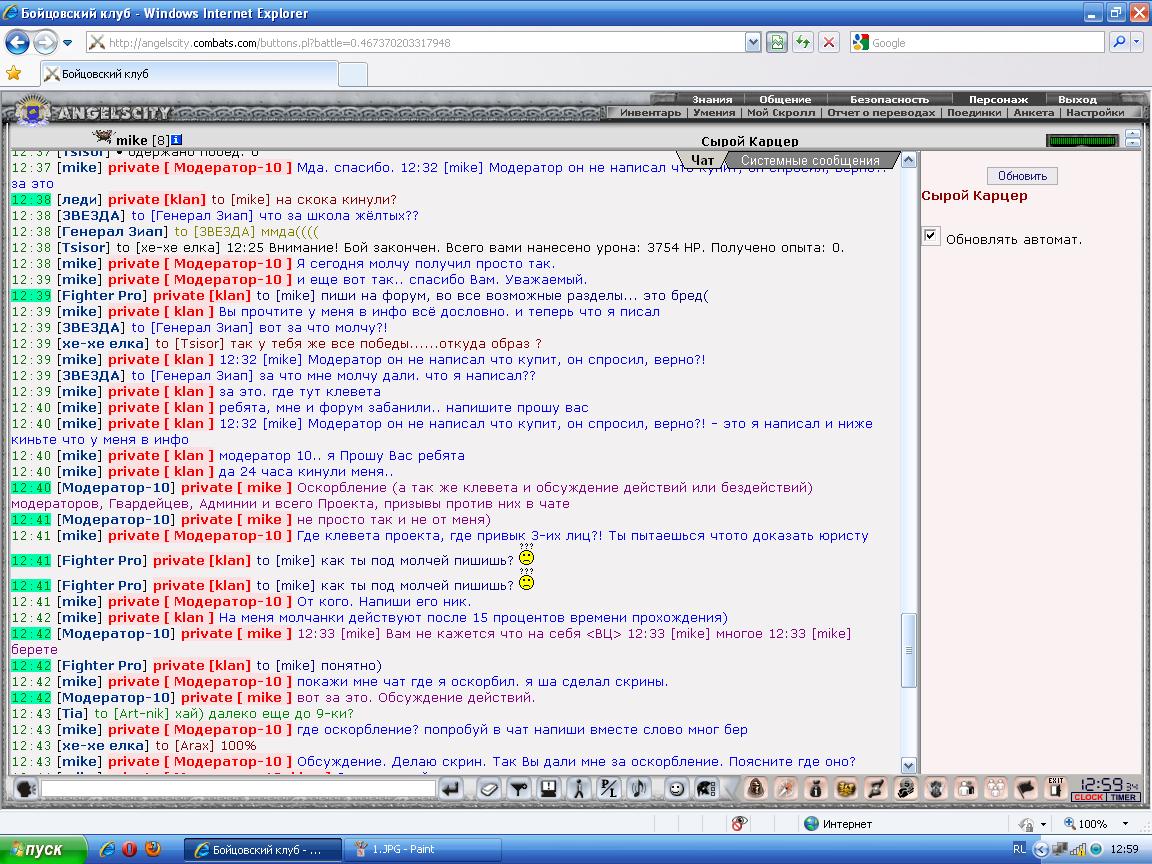Click the transfer arrows icon
1152x864 pixels.
pyautogui.click(x=876, y=789)
